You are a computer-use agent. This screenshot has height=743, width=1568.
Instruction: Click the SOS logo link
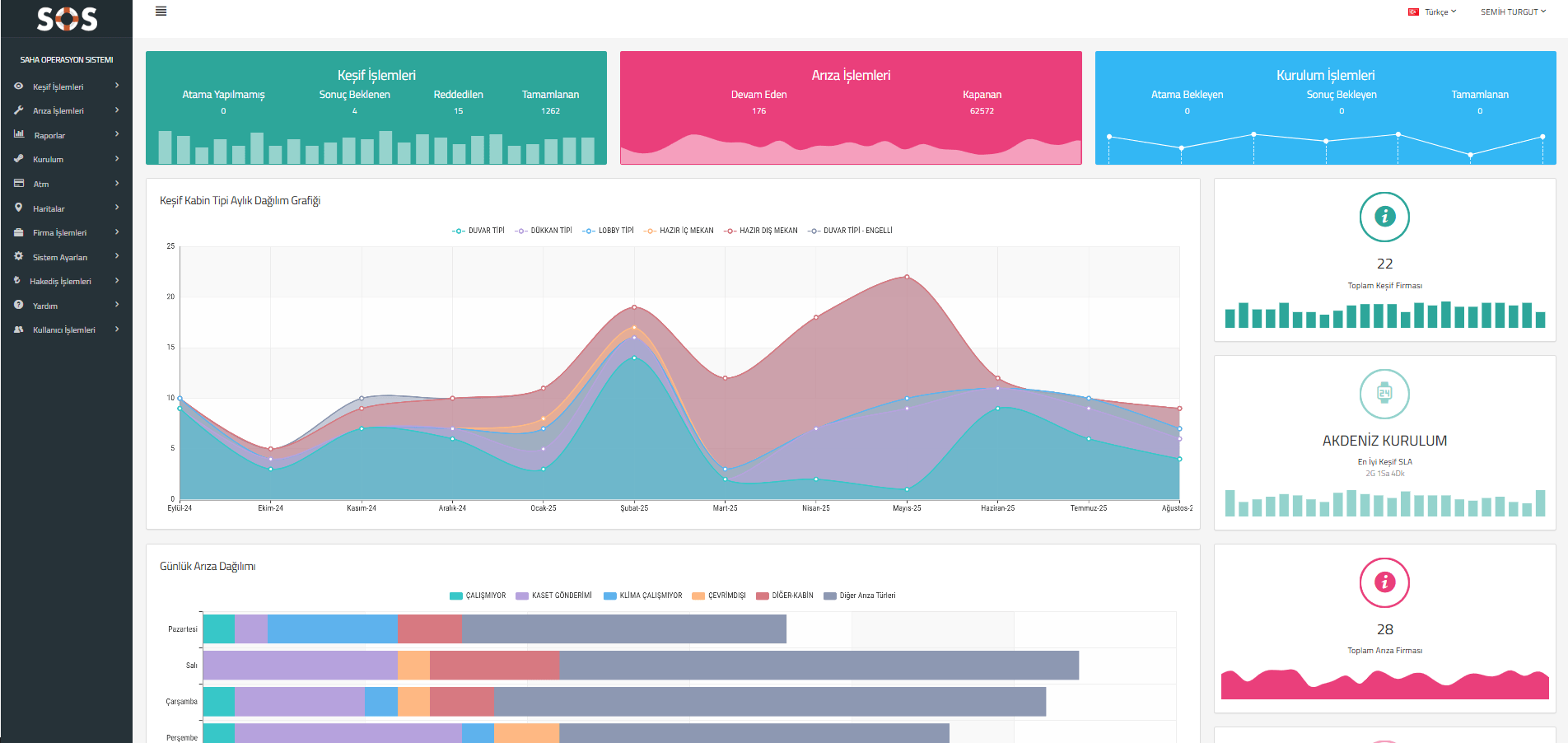click(67, 19)
